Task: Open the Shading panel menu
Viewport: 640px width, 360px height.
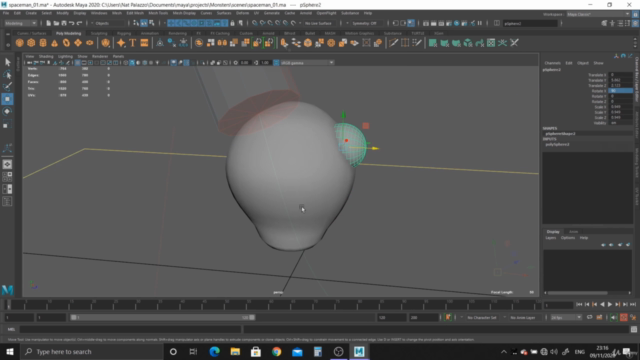Action: click(x=46, y=56)
